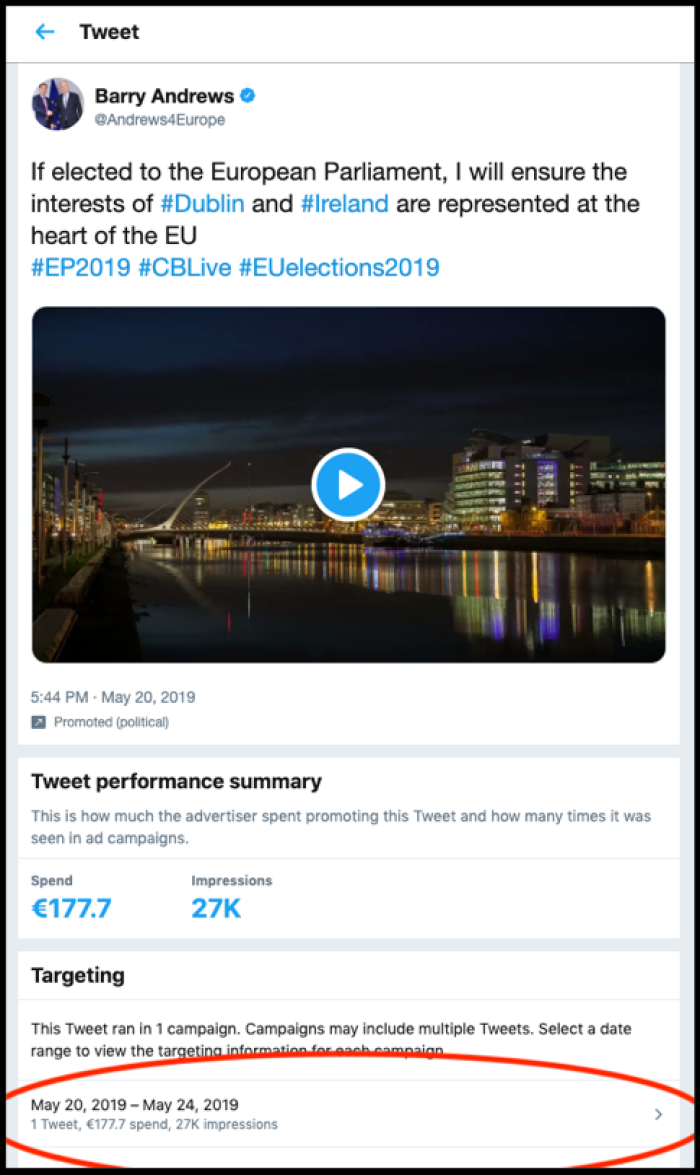Play the Dublin river video
The width and height of the screenshot is (700, 1175).
click(x=348, y=485)
